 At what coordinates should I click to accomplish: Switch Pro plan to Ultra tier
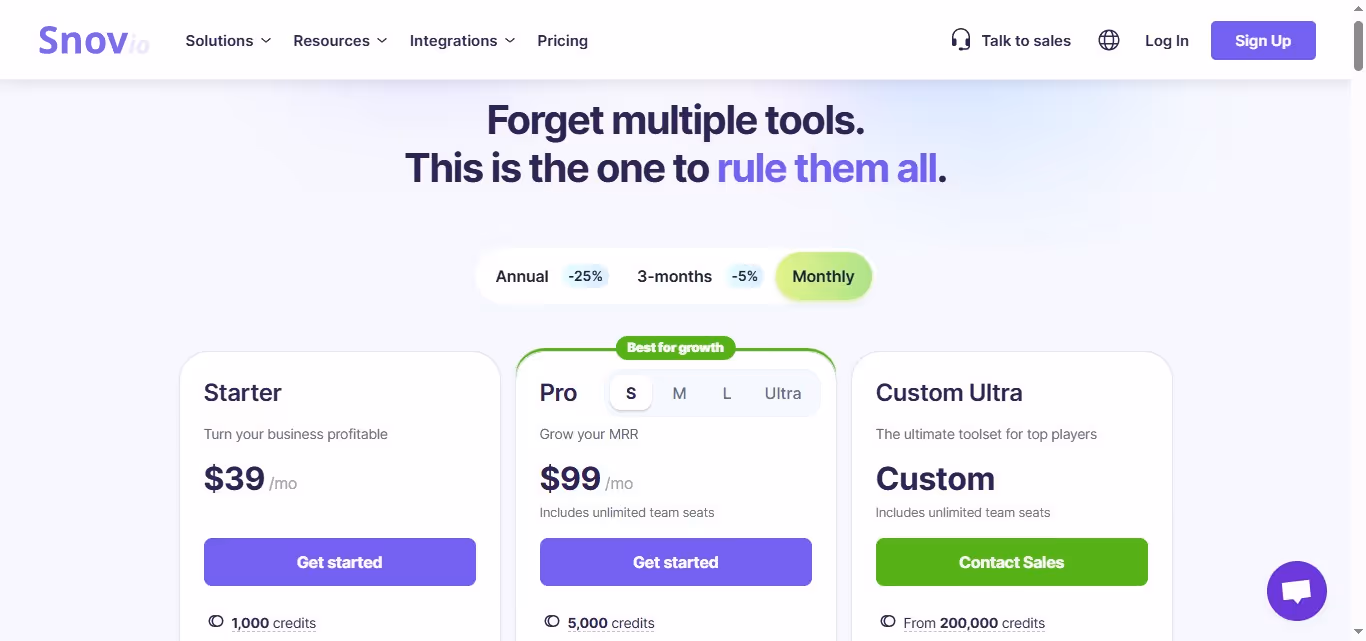(x=782, y=393)
